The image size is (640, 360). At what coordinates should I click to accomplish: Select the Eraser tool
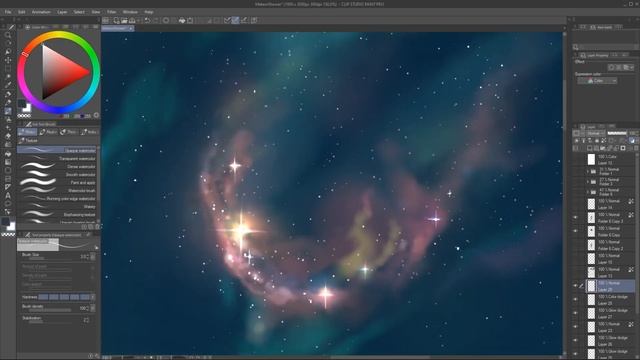pyautogui.click(x=8, y=136)
